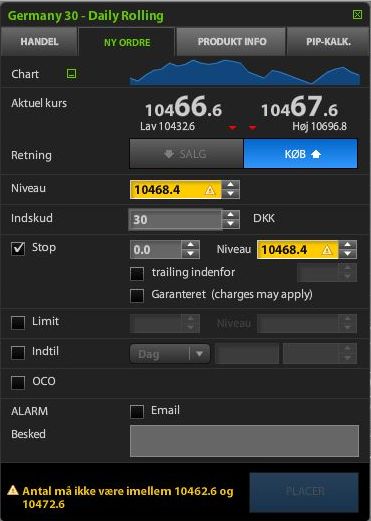Uncheck the Stop checkbox
Screen dimensions: 371x521
pyautogui.click(x=18, y=248)
